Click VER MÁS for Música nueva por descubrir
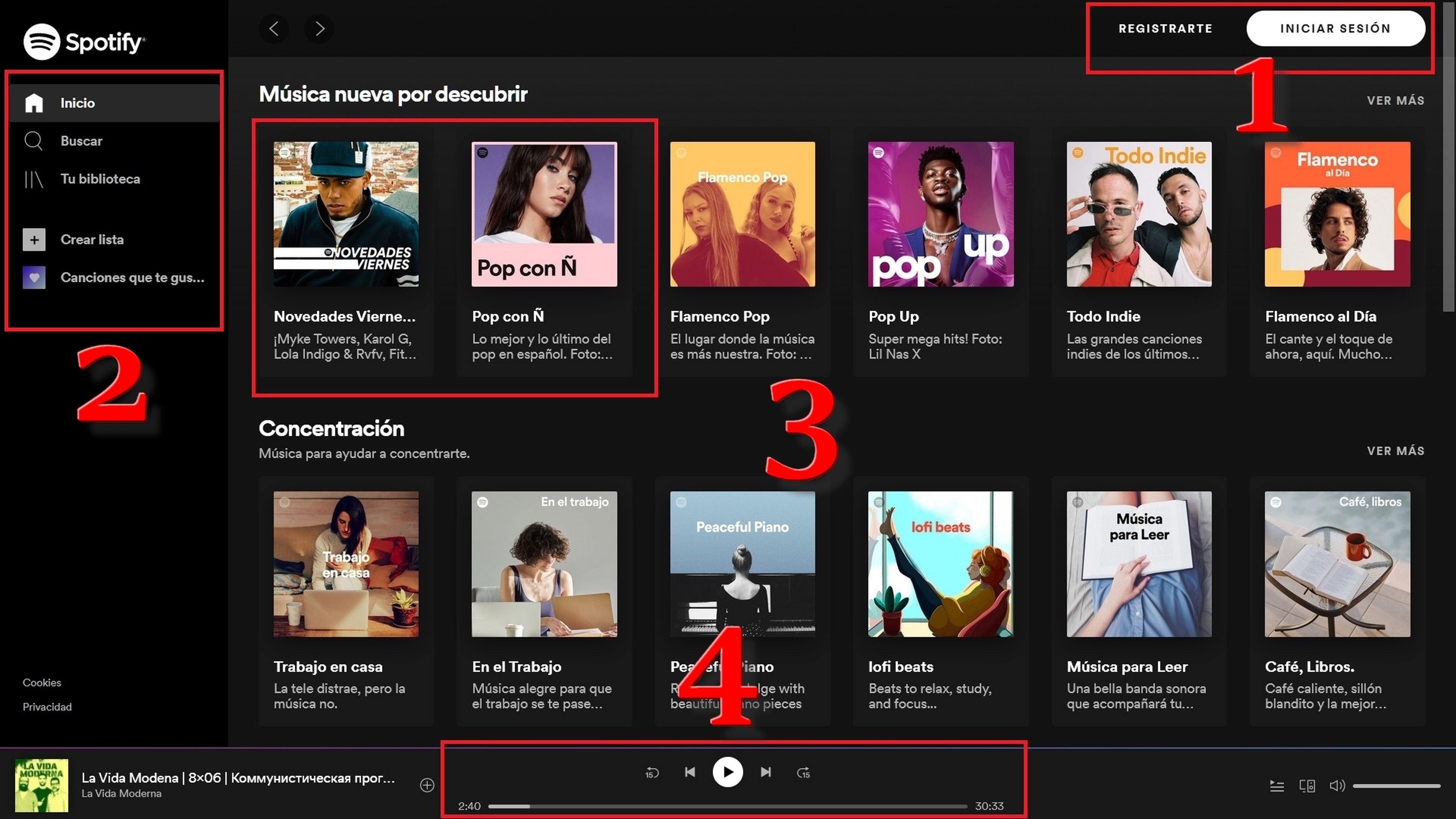The image size is (1456, 819). [x=1395, y=100]
